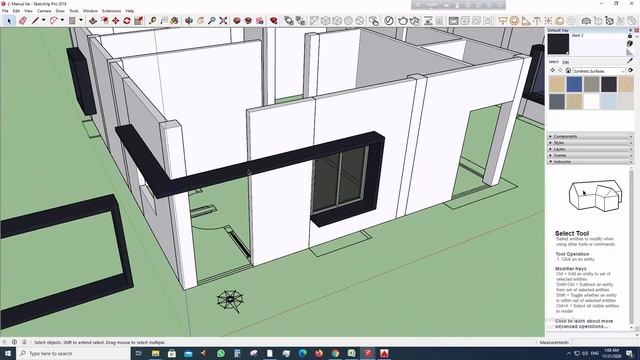Open Line tool variations dropdown arrow
The image size is (640, 360).
coord(43,20)
